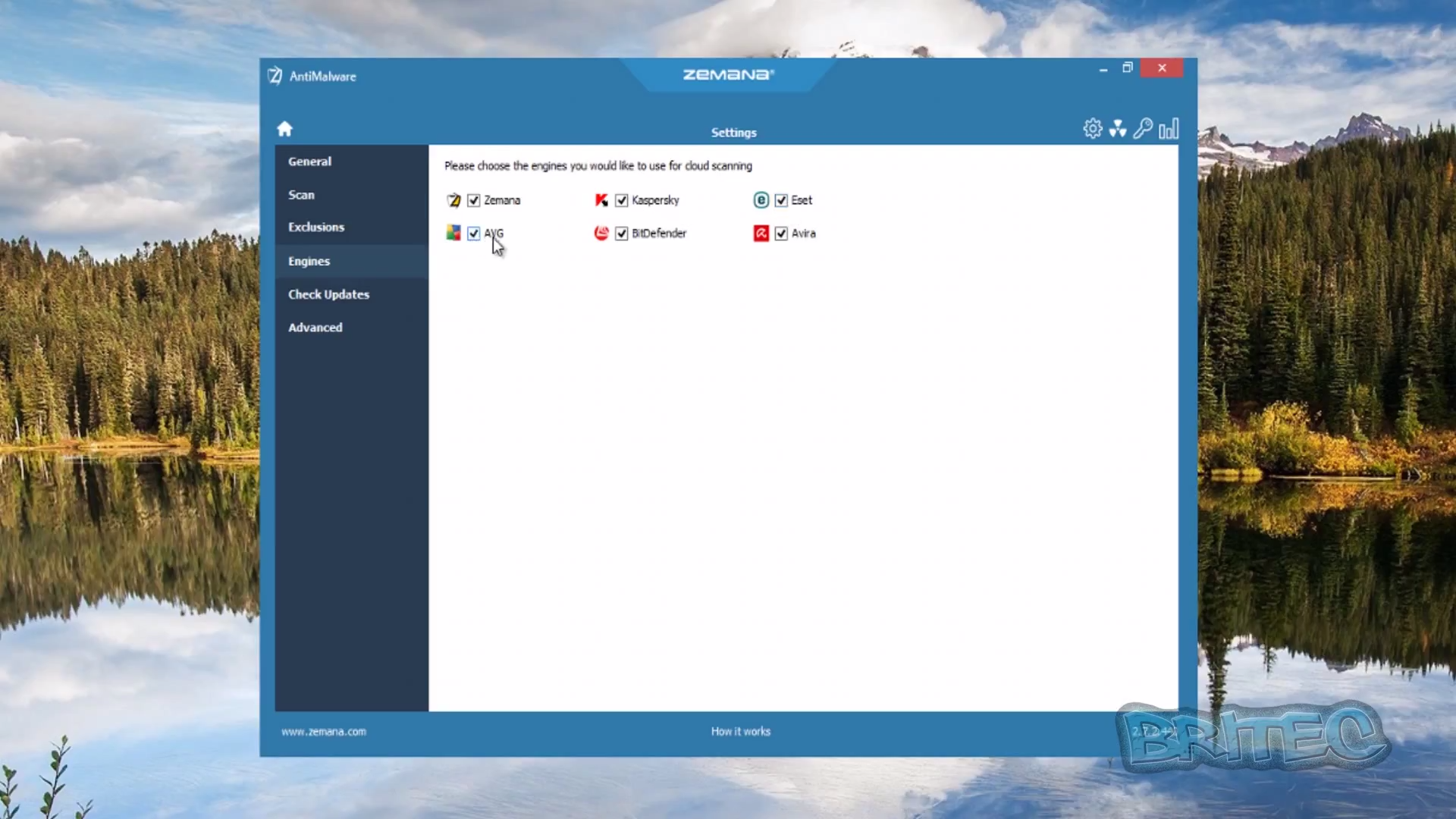The image size is (1456, 819).
Task: Click the Avira engine logo
Action: (761, 234)
